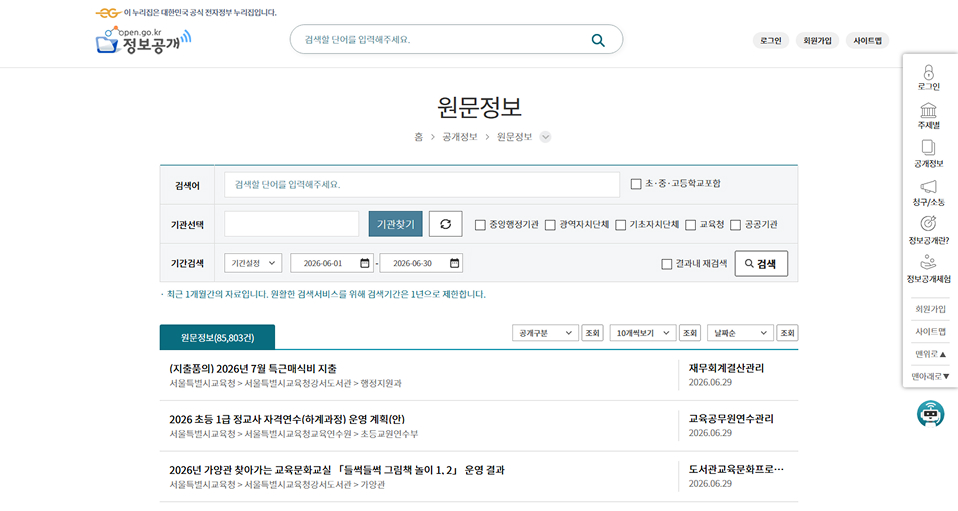Open 정보공개란? target icon in side panel
Image resolution: width=958 pixels, height=511 pixels.
coord(928,224)
